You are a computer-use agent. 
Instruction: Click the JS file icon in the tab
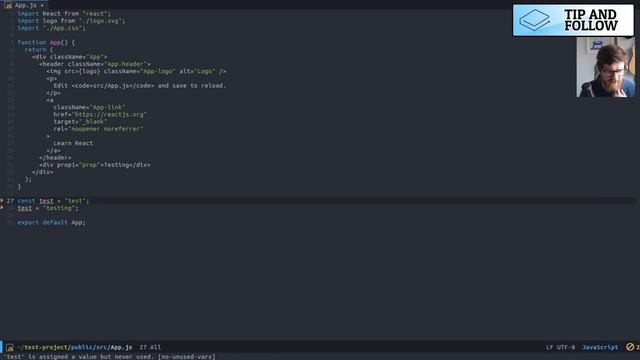8,5
